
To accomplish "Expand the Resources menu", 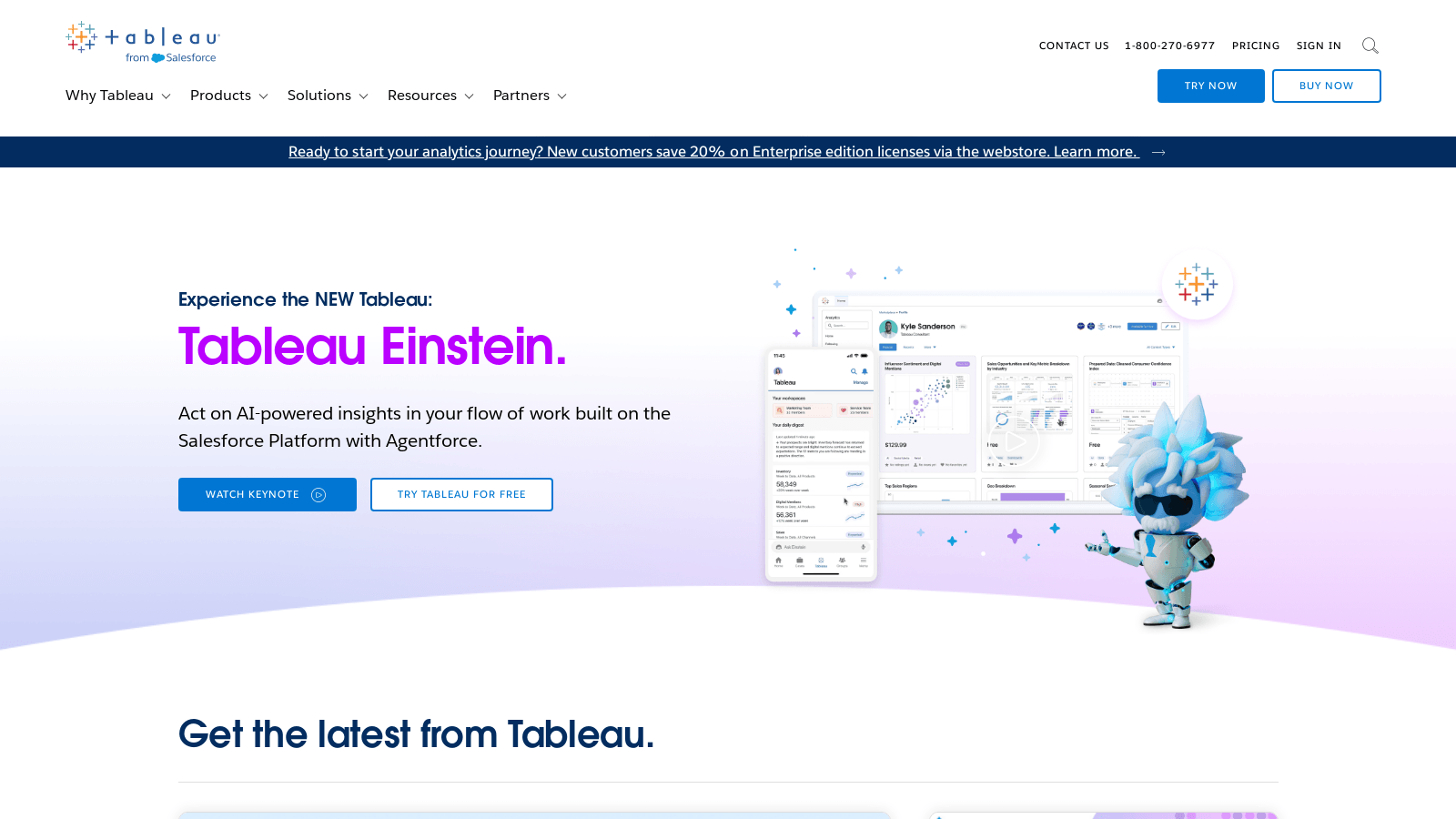I will click(430, 96).
